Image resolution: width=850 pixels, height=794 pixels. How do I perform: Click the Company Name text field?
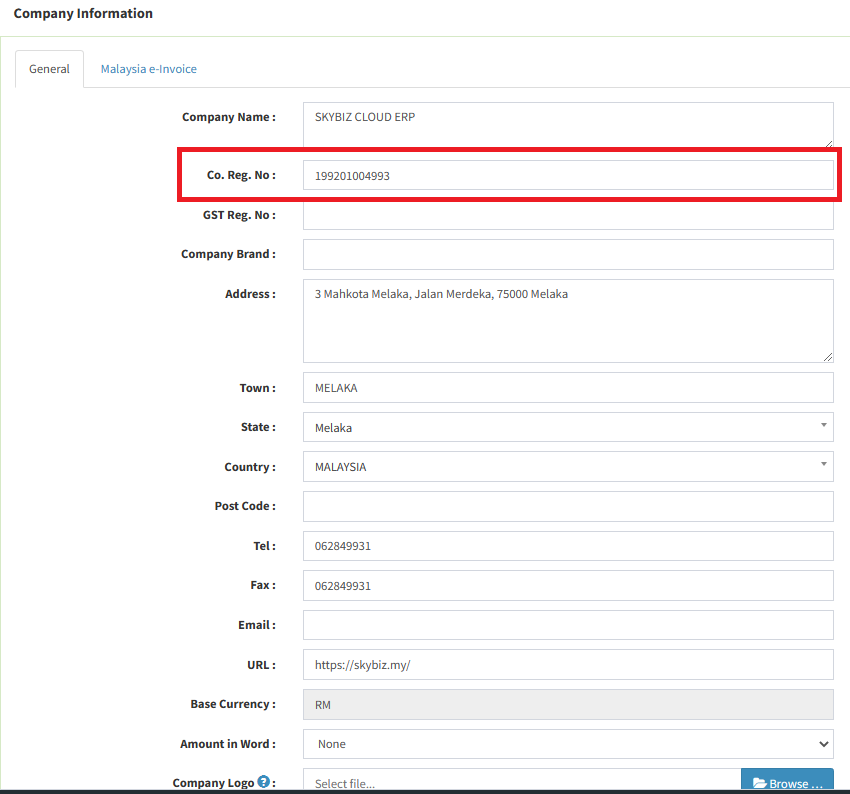point(567,125)
